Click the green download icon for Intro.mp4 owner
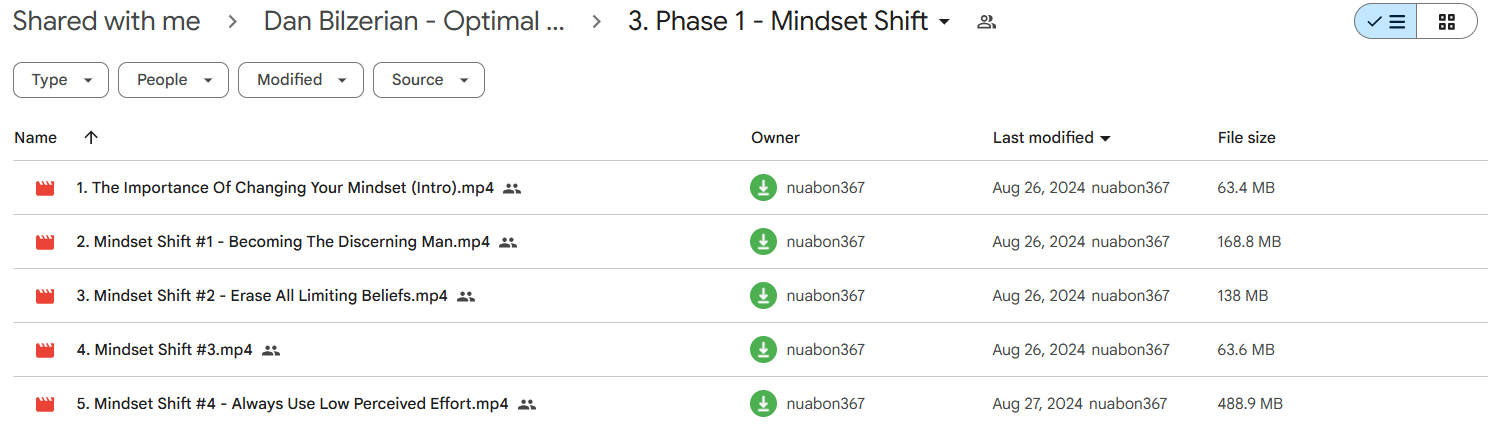The width and height of the screenshot is (1488, 428). pyautogui.click(x=763, y=188)
